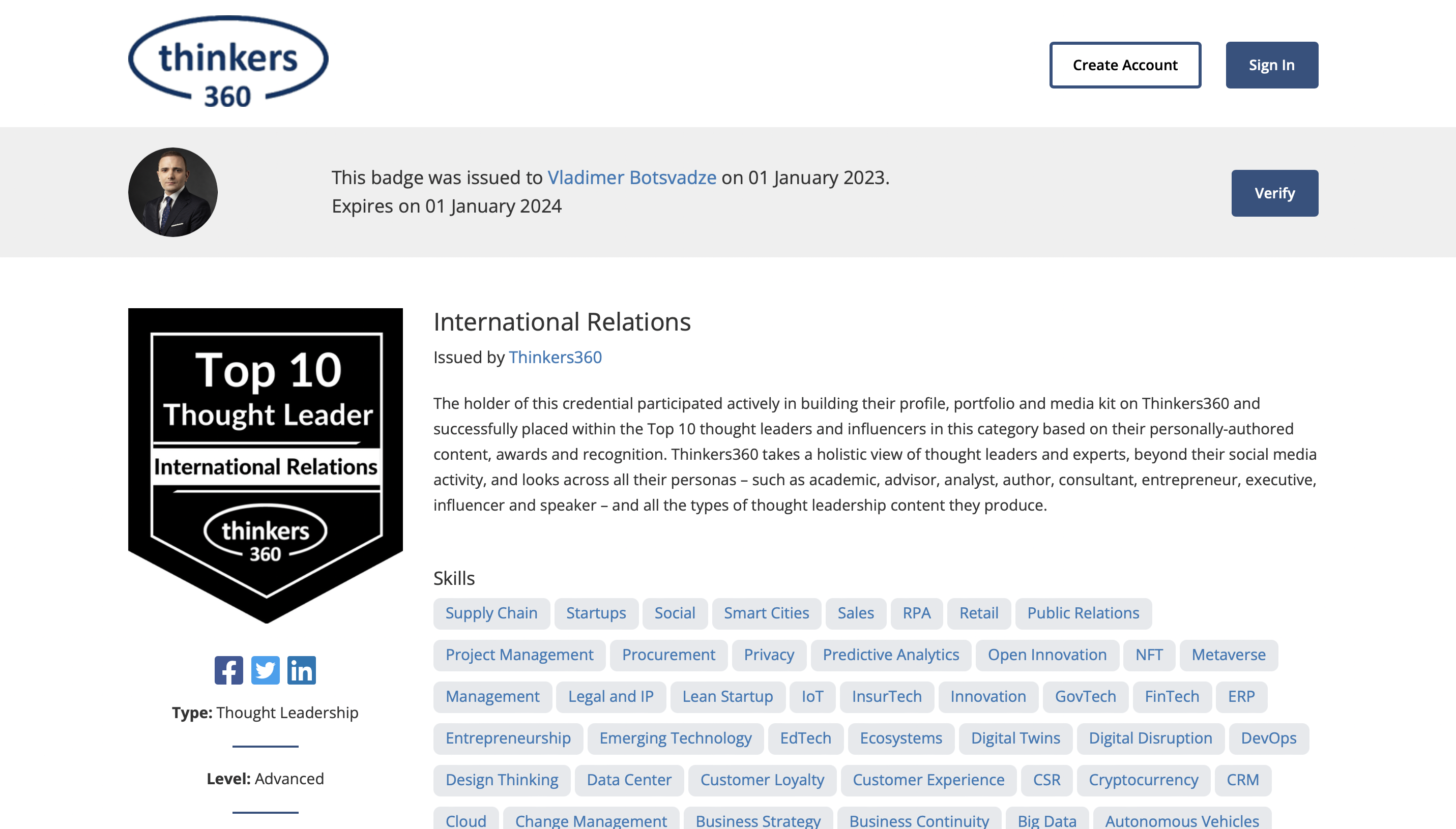Viewport: 1456px width, 829px height.
Task: Click the Digital Disruption skill tag
Action: [1150, 738]
